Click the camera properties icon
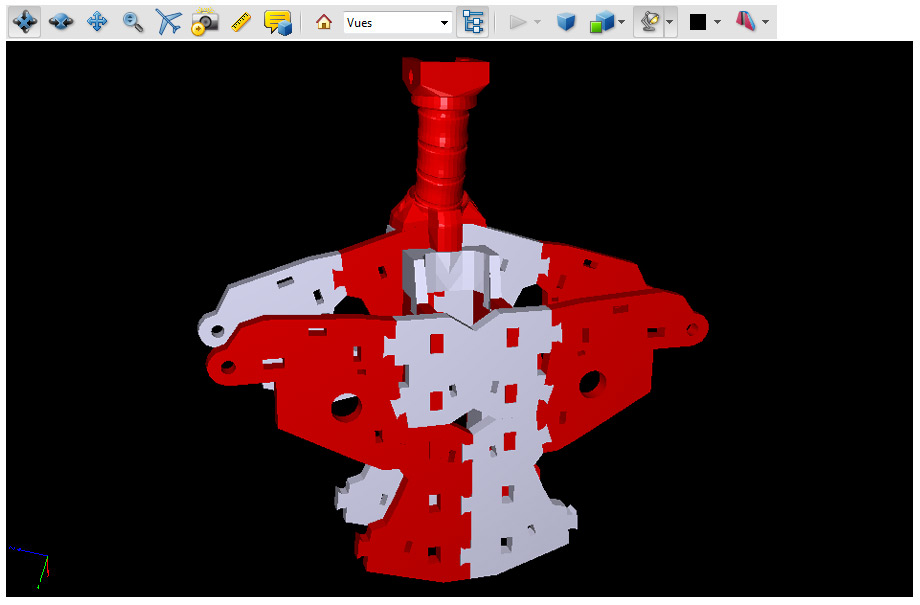This screenshot has height=605, width=920. (x=204, y=21)
